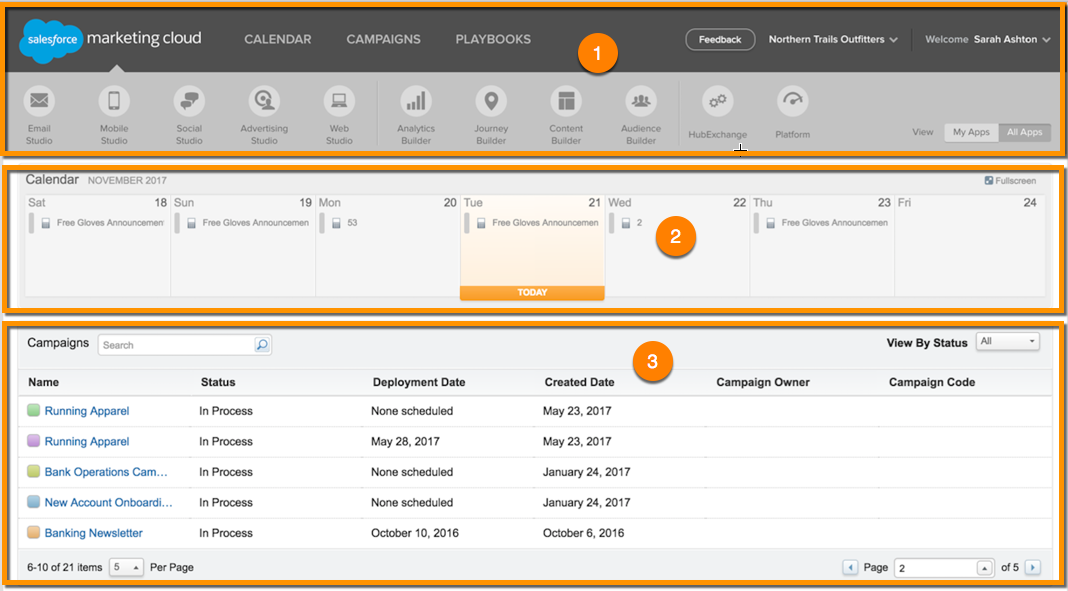Click blue swatch of New Account Onboarding
This screenshot has width=1068, height=591.
click(x=33, y=502)
